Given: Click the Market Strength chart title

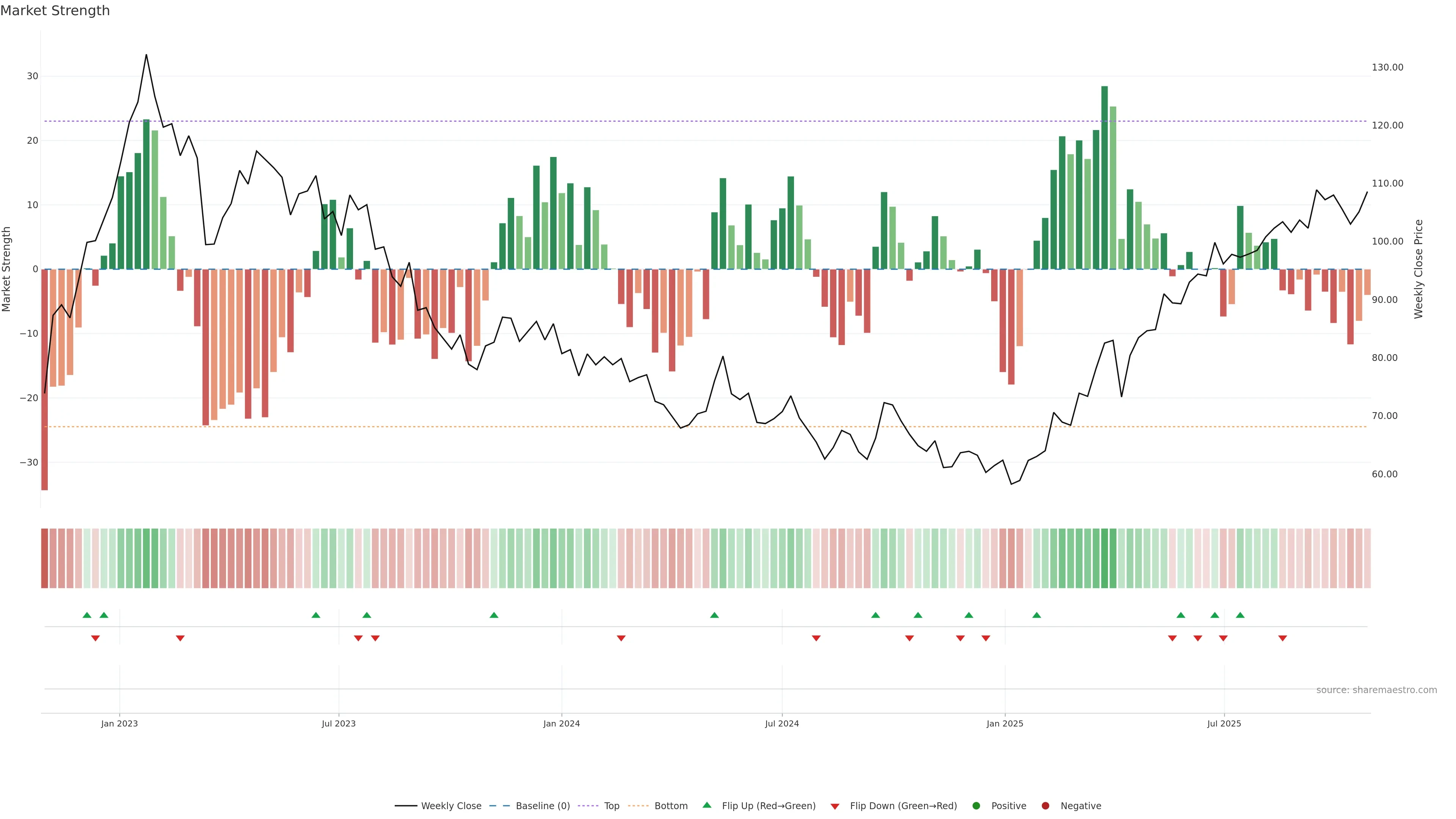Looking at the screenshot, I should click(x=55, y=11).
